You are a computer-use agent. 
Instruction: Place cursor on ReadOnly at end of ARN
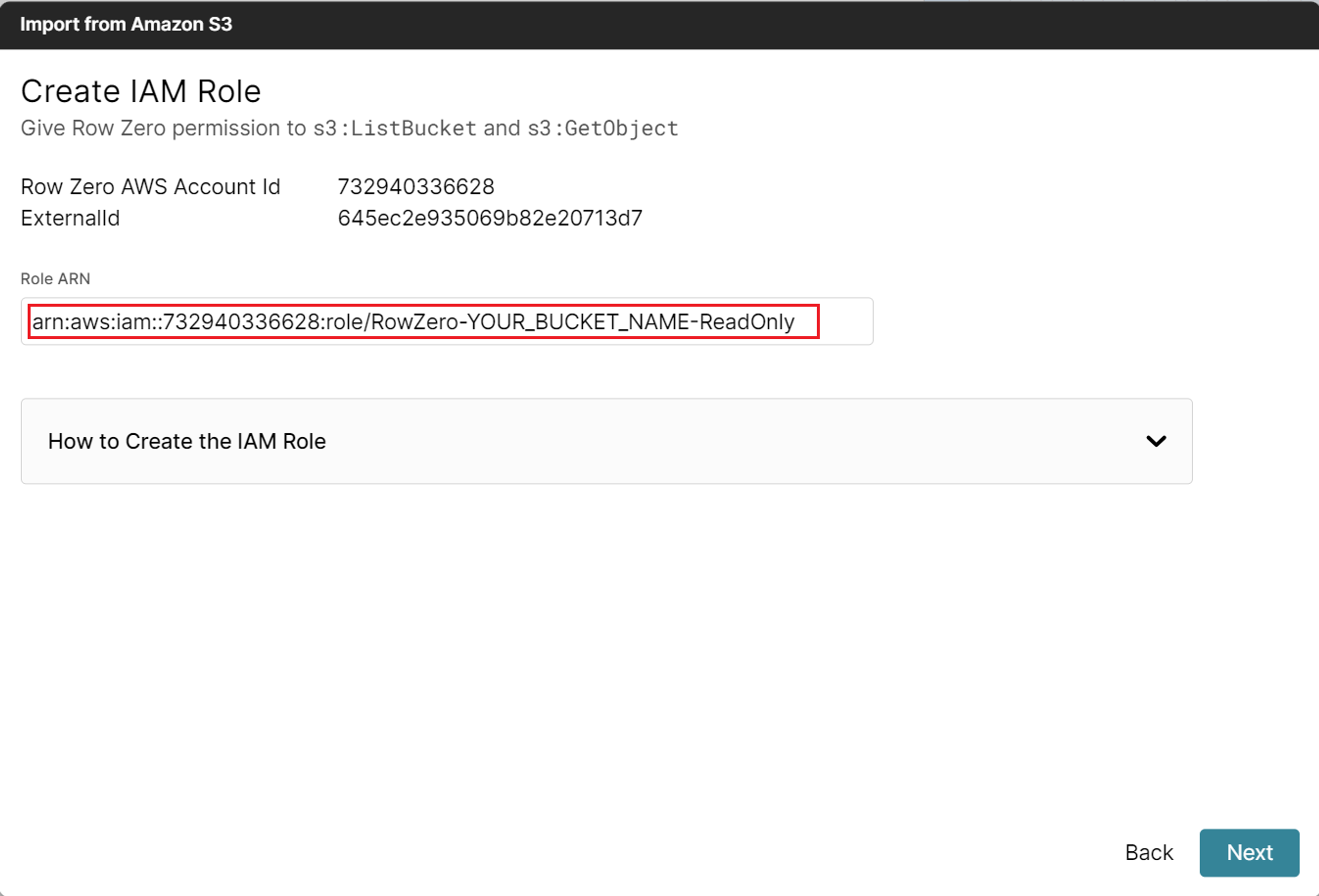pyautogui.click(x=746, y=322)
